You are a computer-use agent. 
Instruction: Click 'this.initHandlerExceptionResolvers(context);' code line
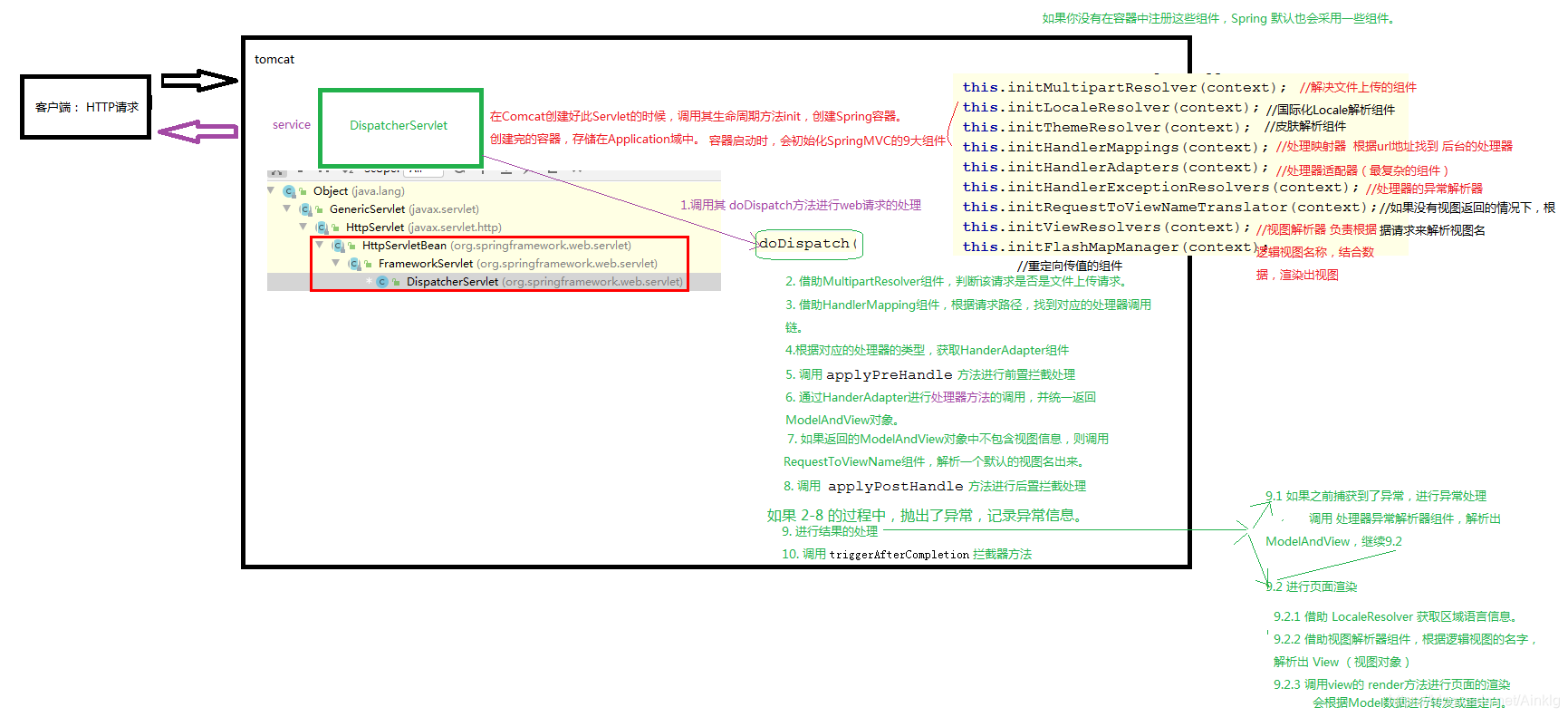tap(1160, 188)
